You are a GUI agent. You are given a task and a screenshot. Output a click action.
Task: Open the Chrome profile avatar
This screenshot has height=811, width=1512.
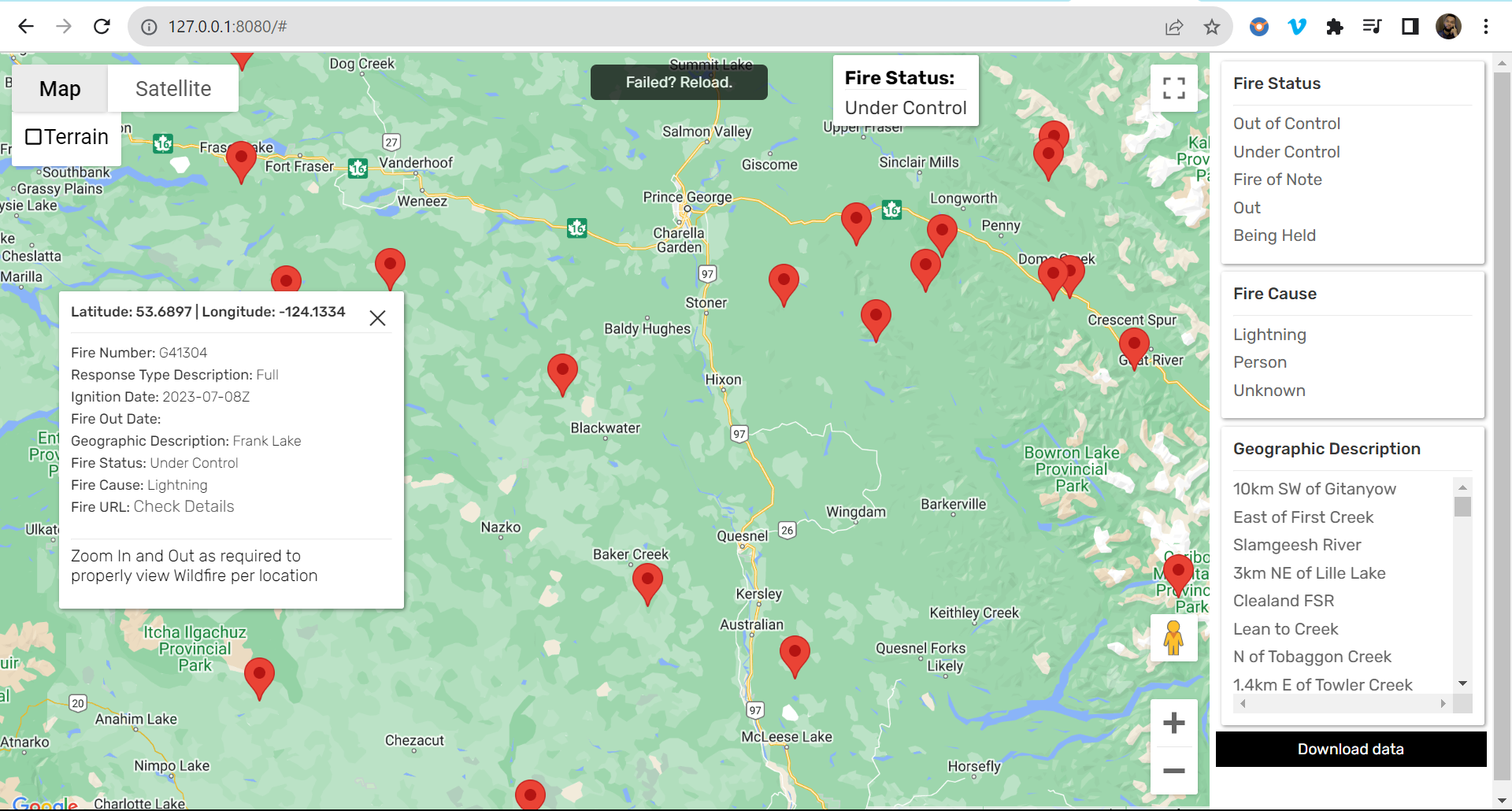(x=1448, y=27)
